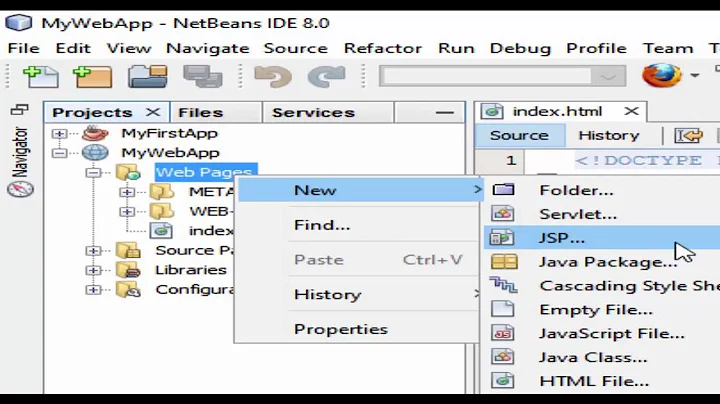
Task: Open the Debug menu
Action: click(x=520, y=48)
